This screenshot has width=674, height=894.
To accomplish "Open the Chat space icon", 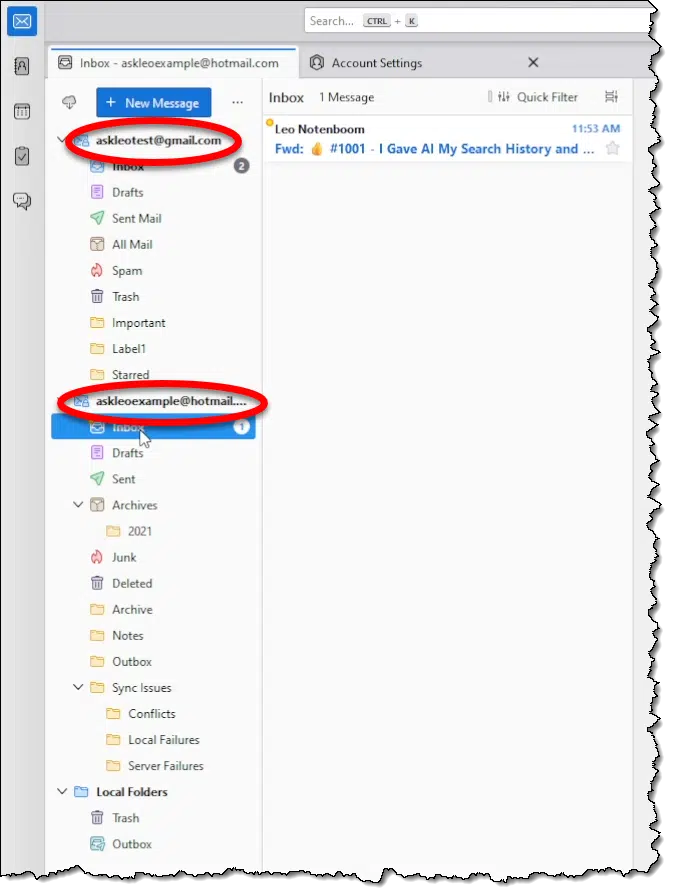I will point(22,201).
